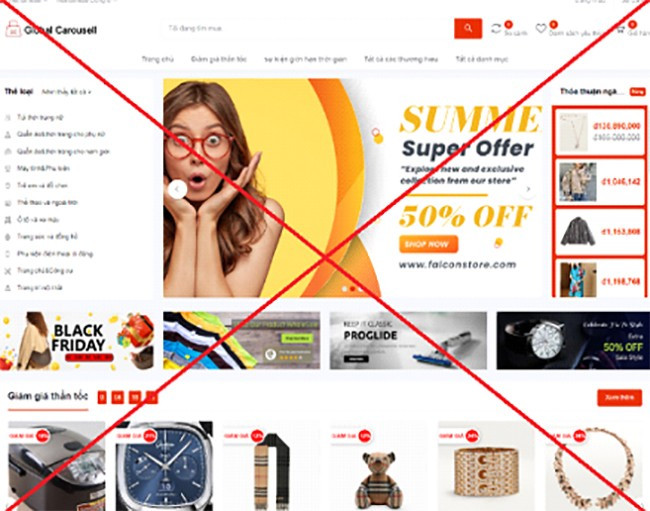Screen dimensions: 650x511
Task: Open language dropdown in top bar
Action: (x=26, y=2)
